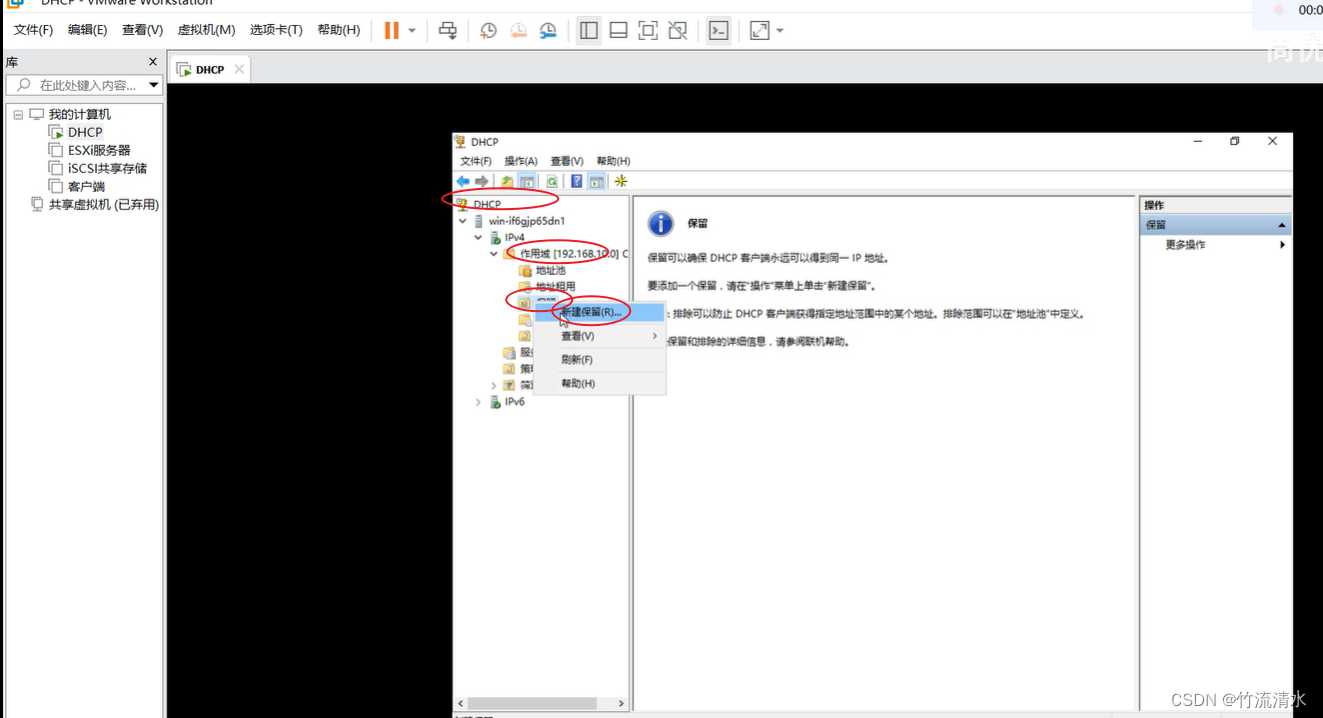Open the library search dropdown arrow
The image size is (1323, 718).
(153, 85)
